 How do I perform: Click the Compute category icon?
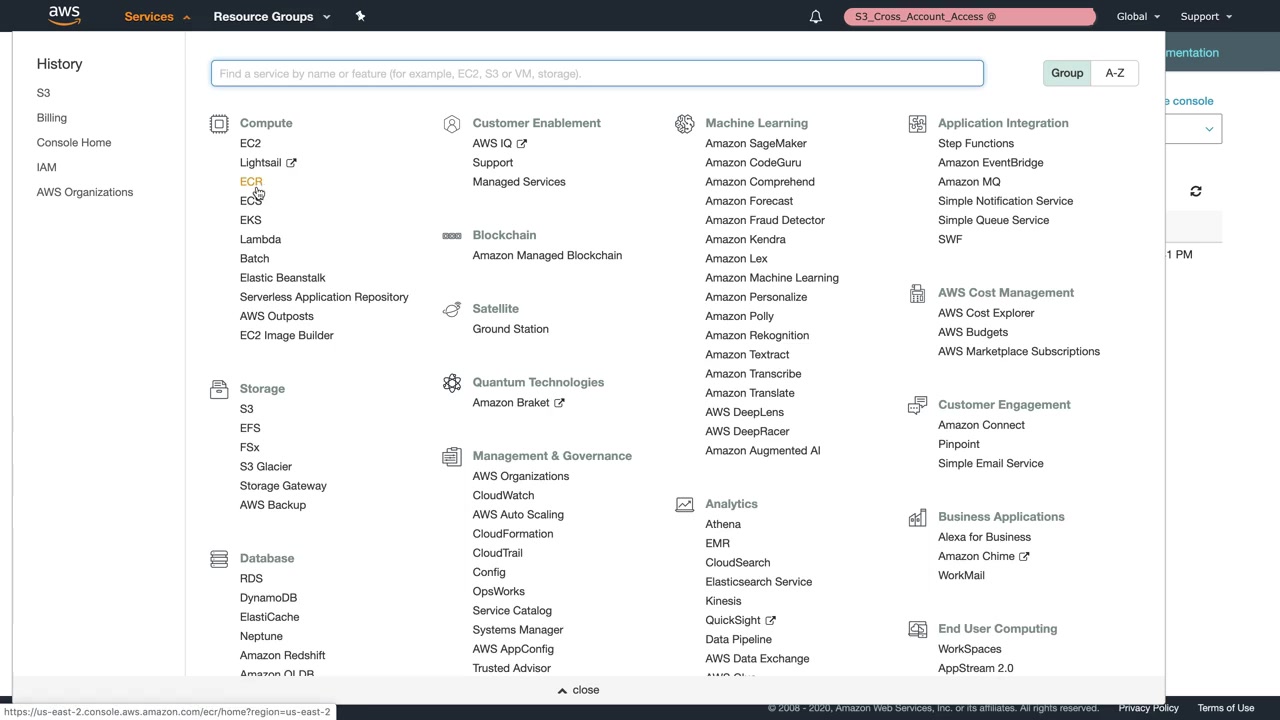[219, 124]
